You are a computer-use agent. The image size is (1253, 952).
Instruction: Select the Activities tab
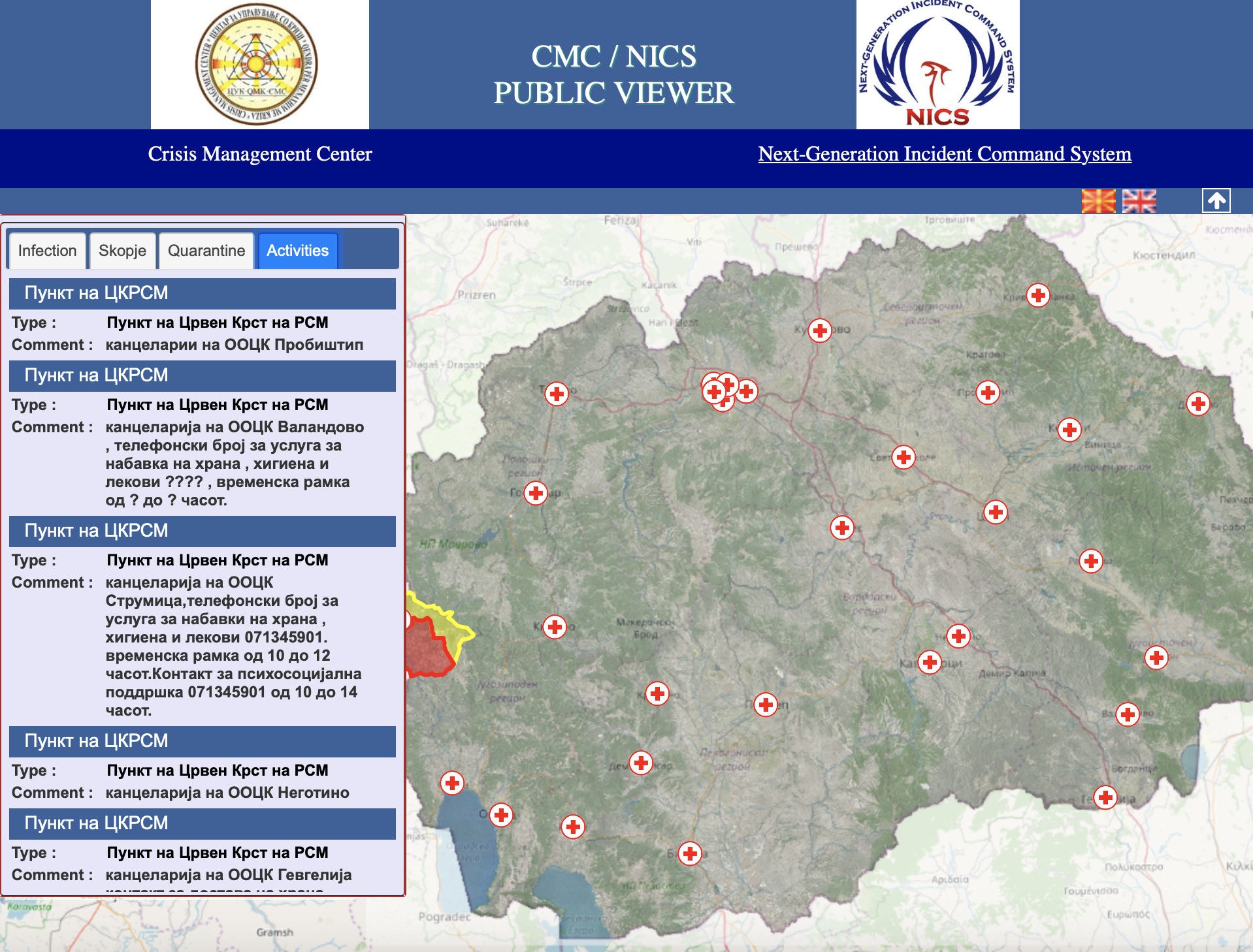point(297,251)
